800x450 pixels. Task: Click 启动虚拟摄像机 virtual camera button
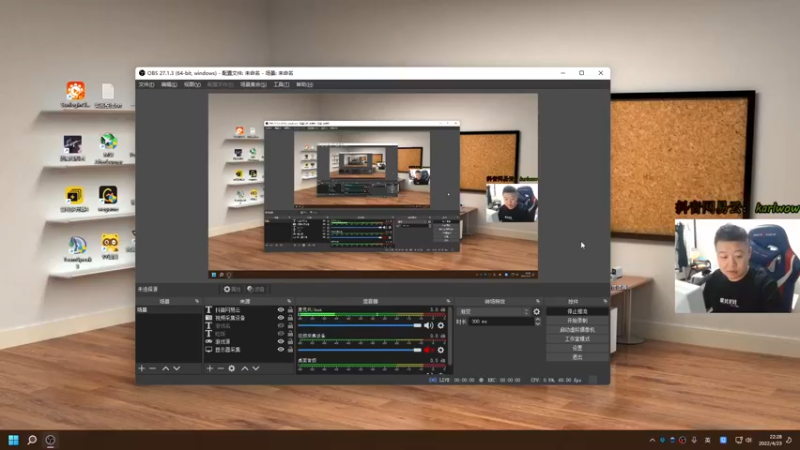577,330
